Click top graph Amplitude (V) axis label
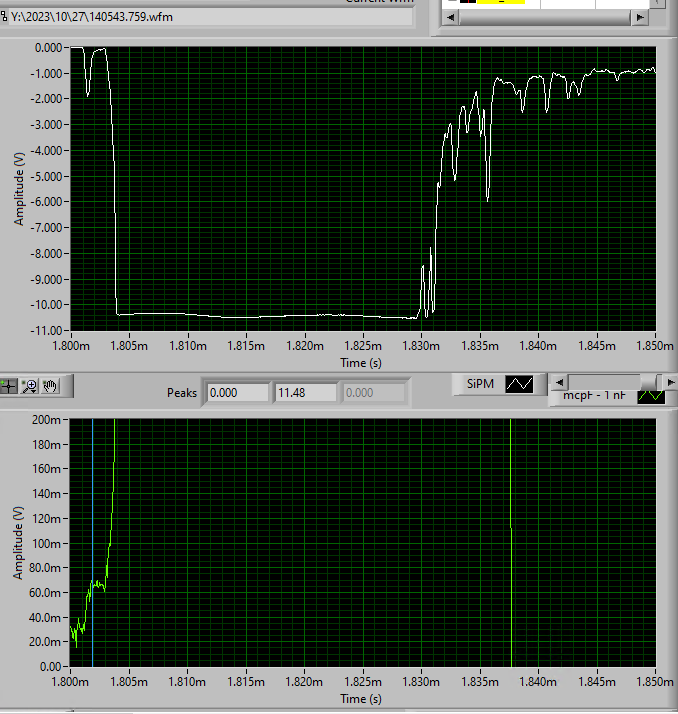 tap(18, 189)
